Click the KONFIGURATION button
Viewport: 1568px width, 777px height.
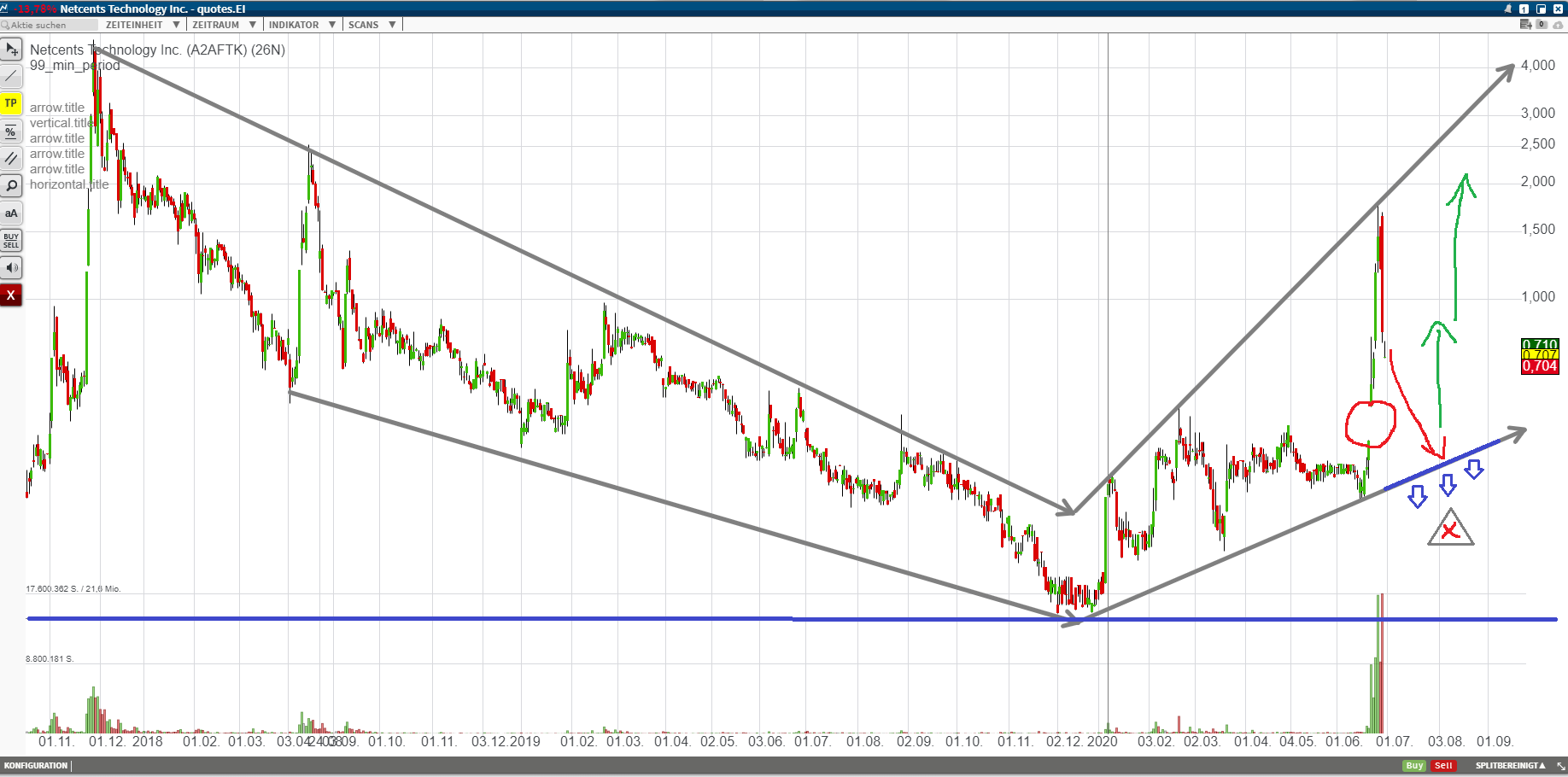[x=36, y=766]
